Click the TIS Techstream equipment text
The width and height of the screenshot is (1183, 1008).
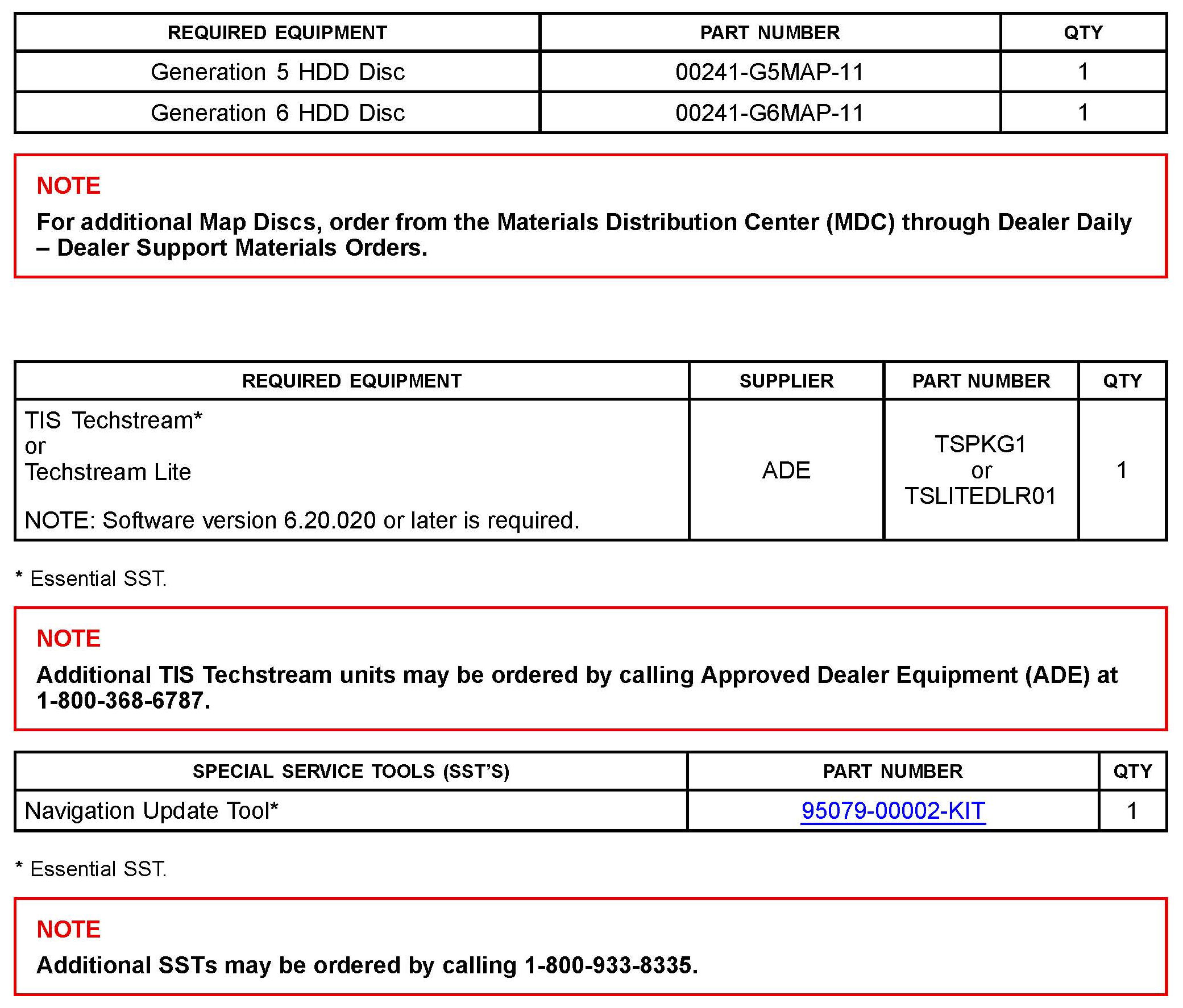click(x=113, y=420)
